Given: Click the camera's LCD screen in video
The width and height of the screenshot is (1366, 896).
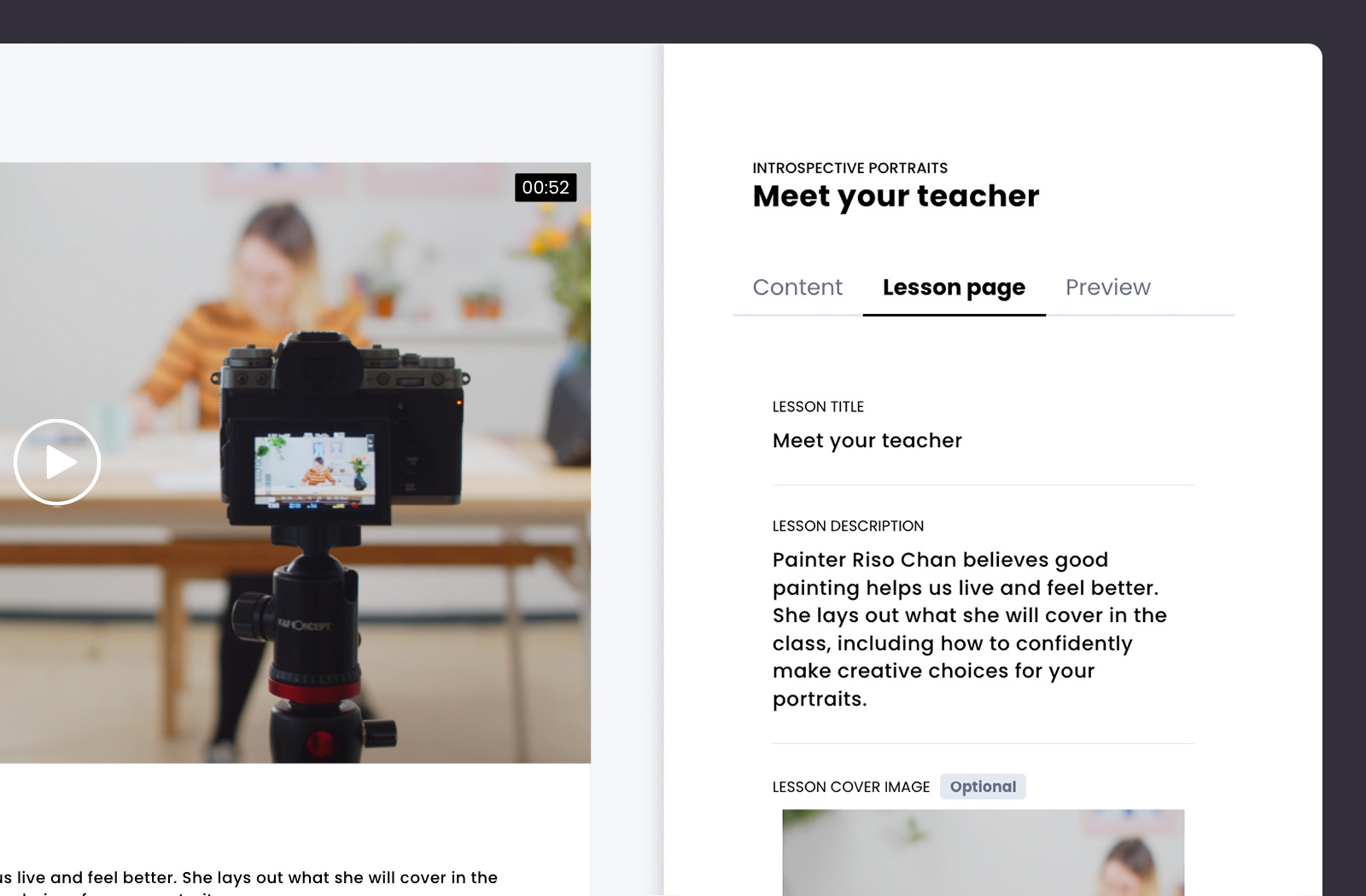Looking at the screenshot, I should [314, 471].
